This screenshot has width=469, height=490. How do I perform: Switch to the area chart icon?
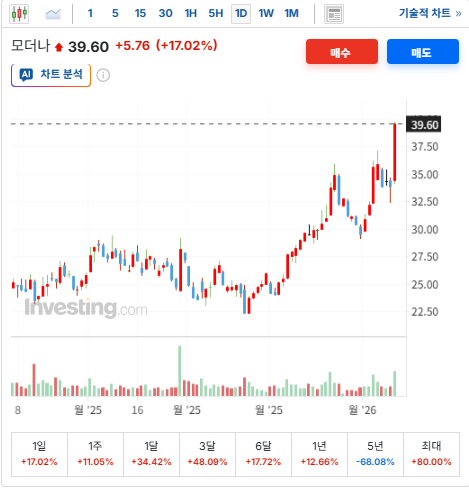point(53,14)
